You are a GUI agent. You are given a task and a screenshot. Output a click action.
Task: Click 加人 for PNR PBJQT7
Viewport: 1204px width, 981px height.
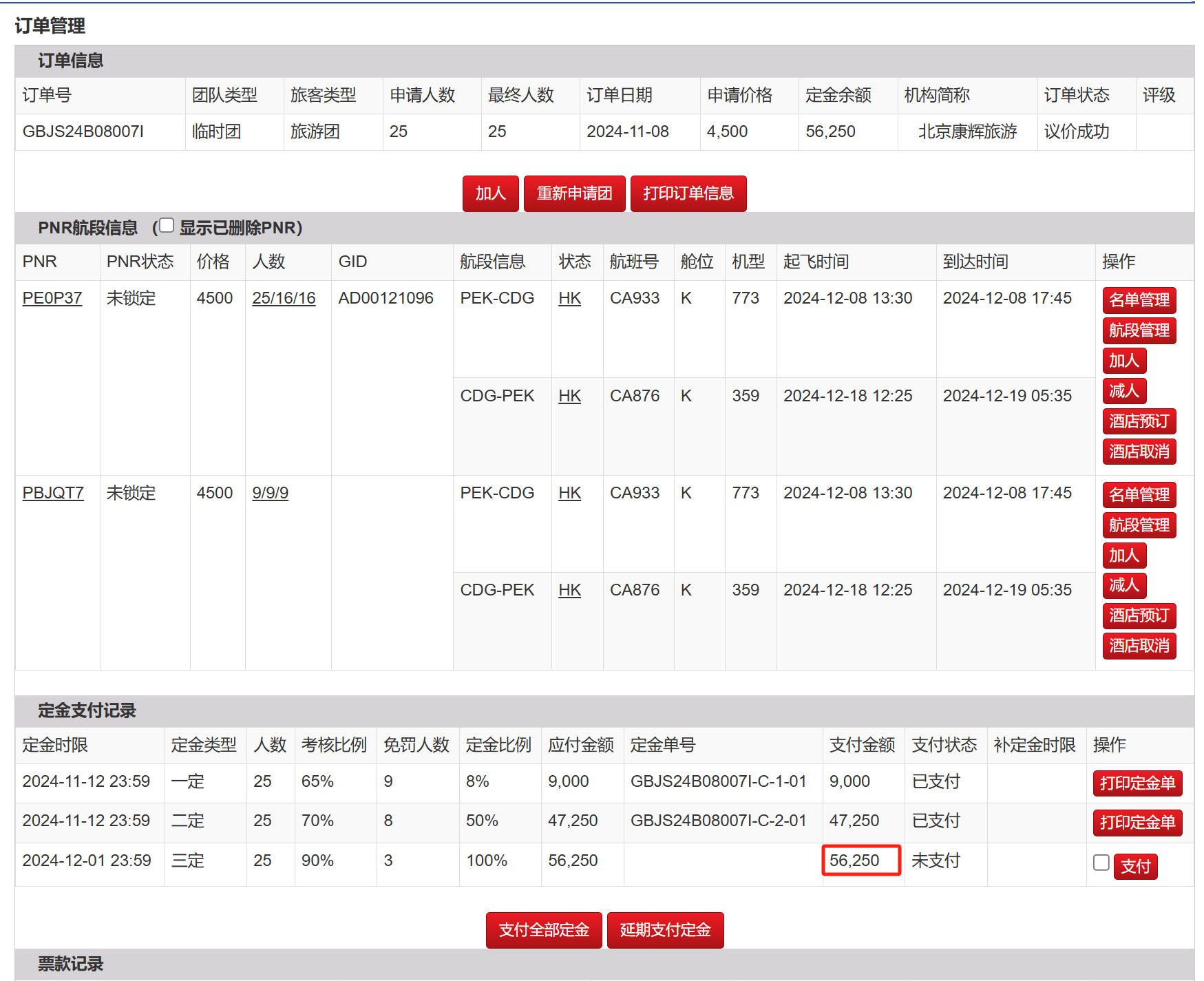pyautogui.click(x=1123, y=555)
